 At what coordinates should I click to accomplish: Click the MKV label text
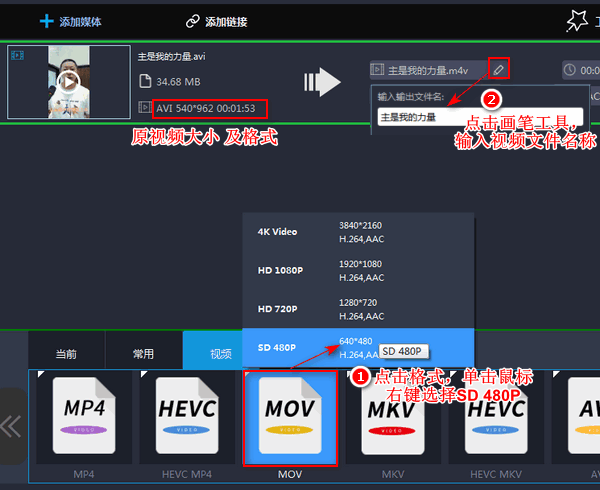point(393,475)
